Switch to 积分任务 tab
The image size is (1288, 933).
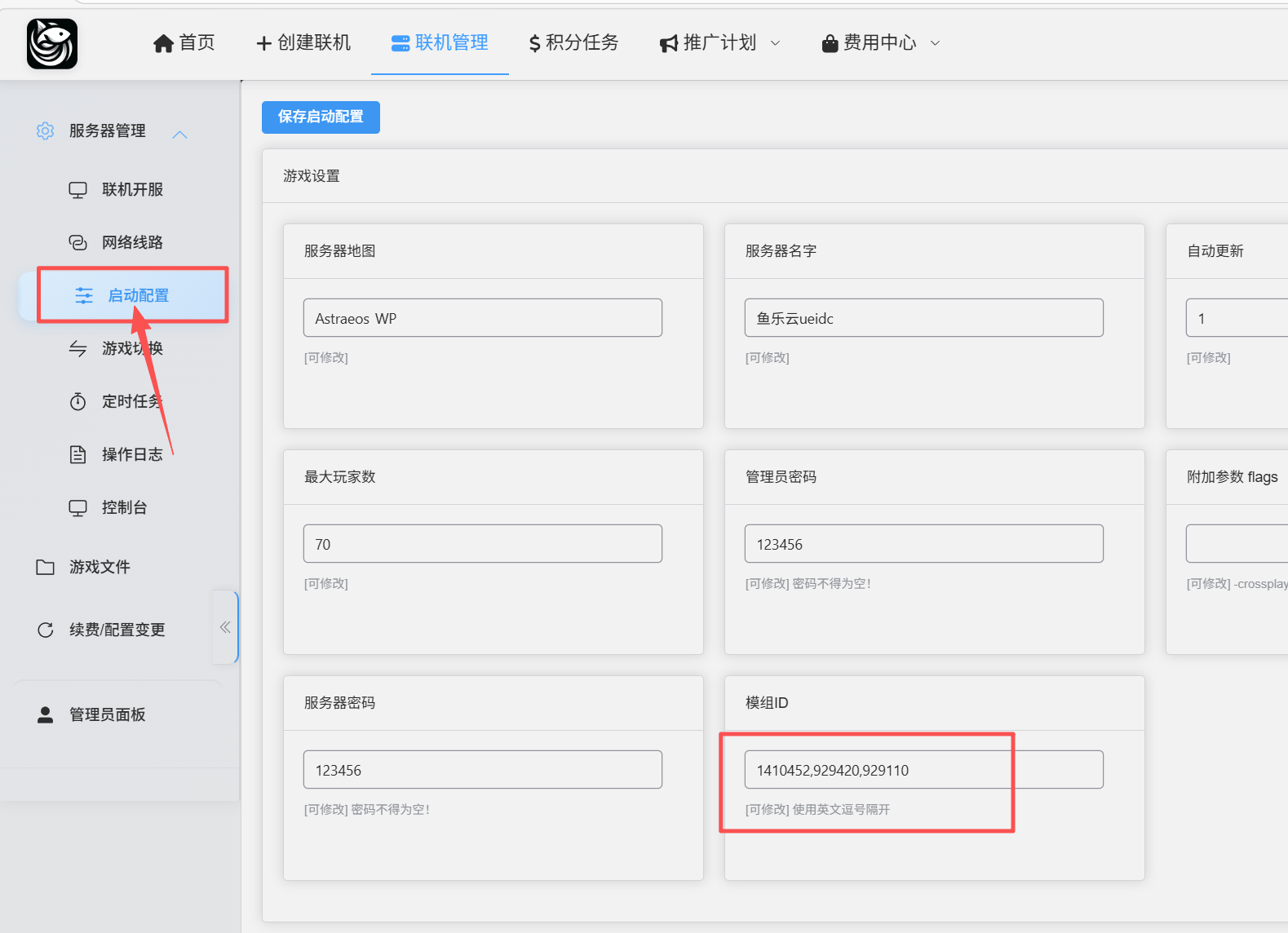[573, 43]
